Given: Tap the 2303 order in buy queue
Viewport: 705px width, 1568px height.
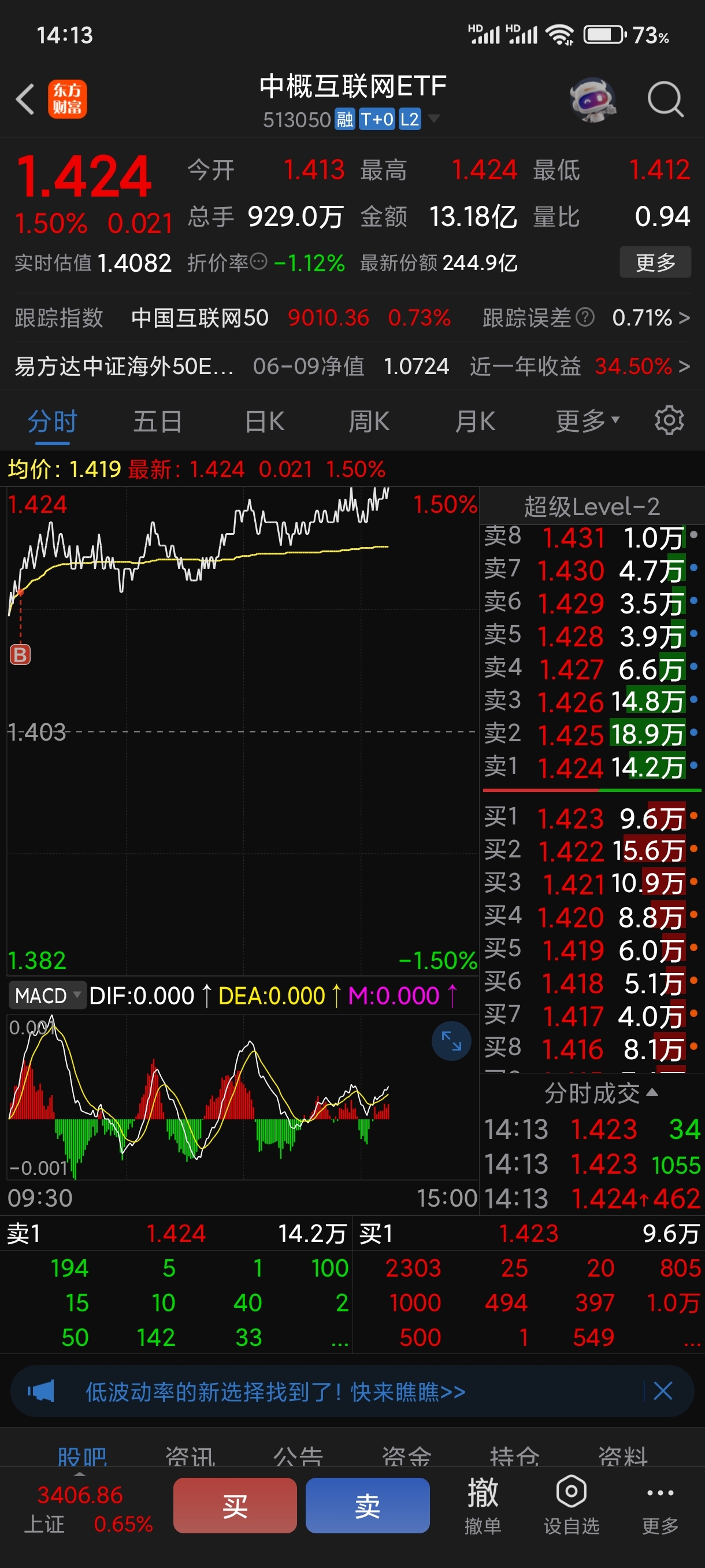Looking at the screenshot, I should pyautogui.click(x=414, y=1268).
